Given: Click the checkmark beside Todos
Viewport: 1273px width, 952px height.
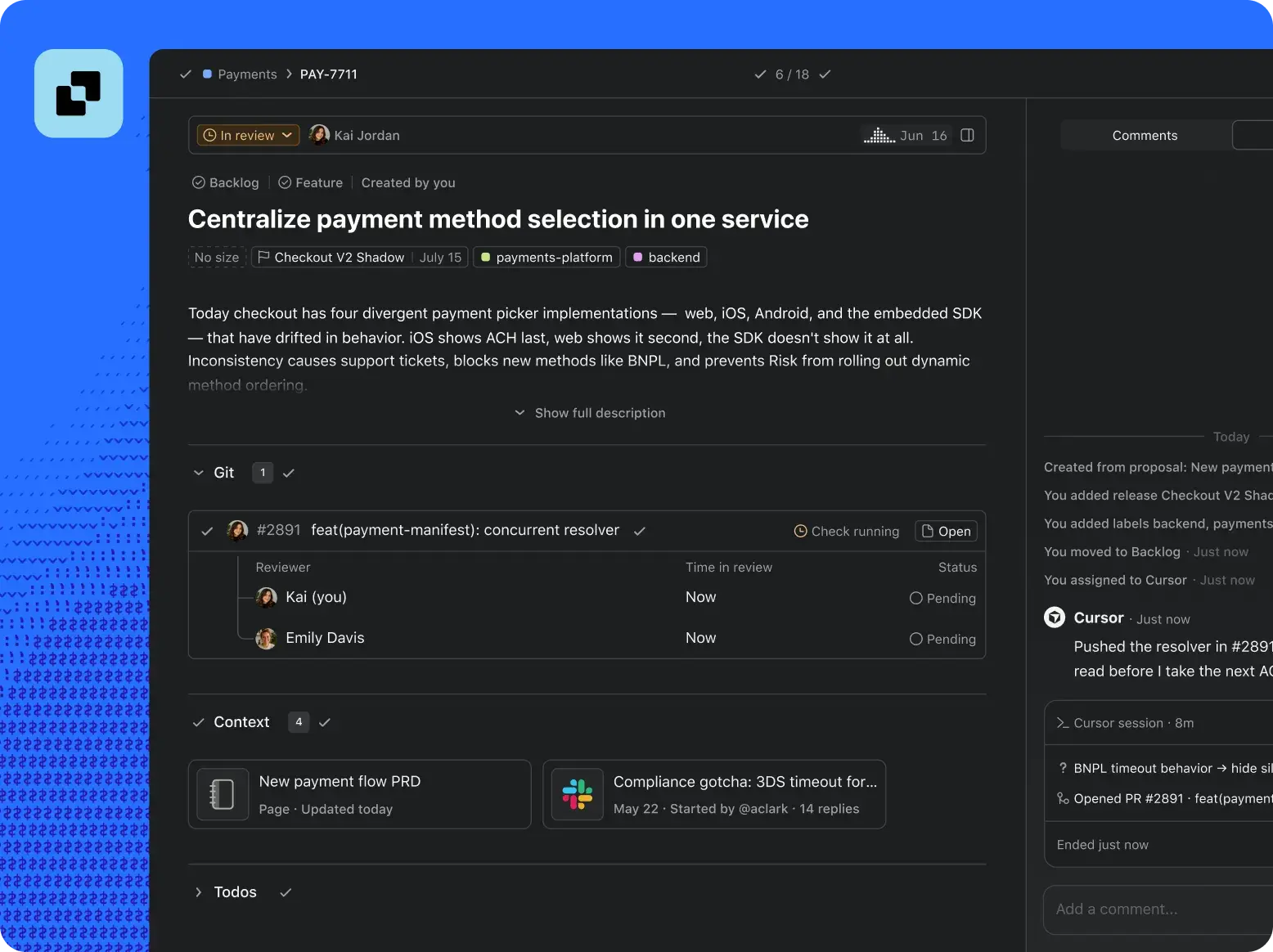Looking at the screenshot, I should click(x=286, y=892).
